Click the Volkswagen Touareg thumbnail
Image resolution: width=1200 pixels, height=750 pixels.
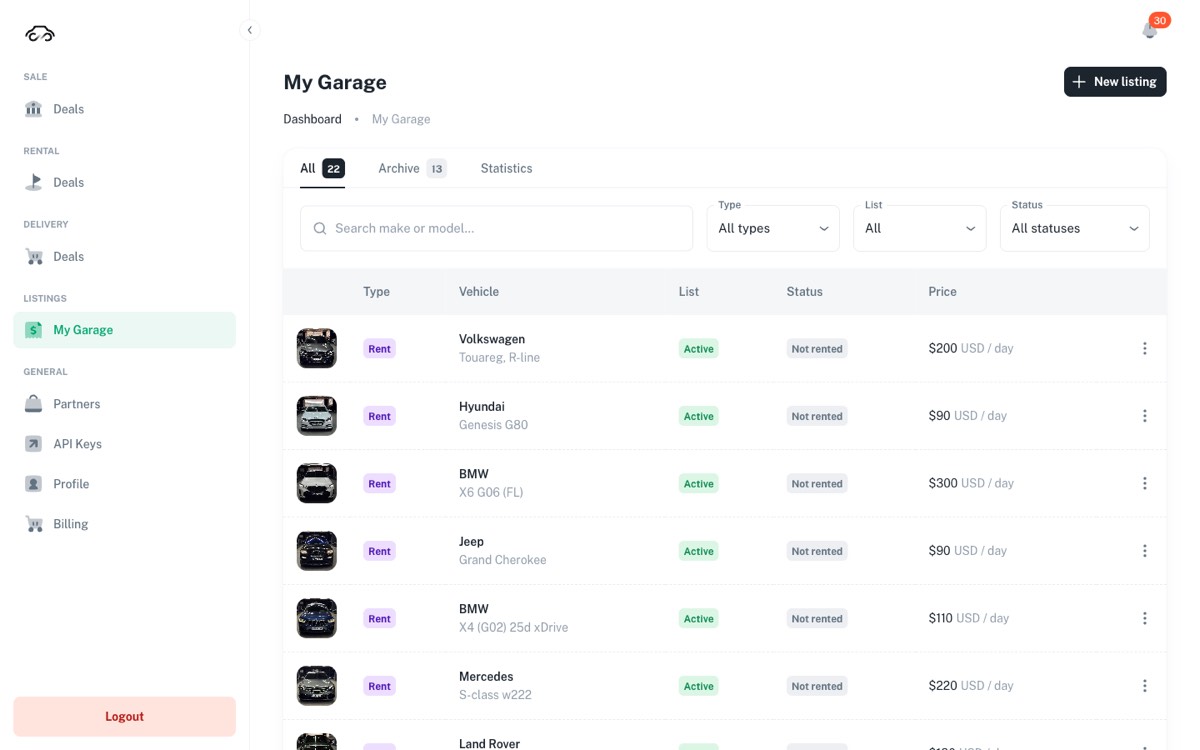(x=317, y=349)
